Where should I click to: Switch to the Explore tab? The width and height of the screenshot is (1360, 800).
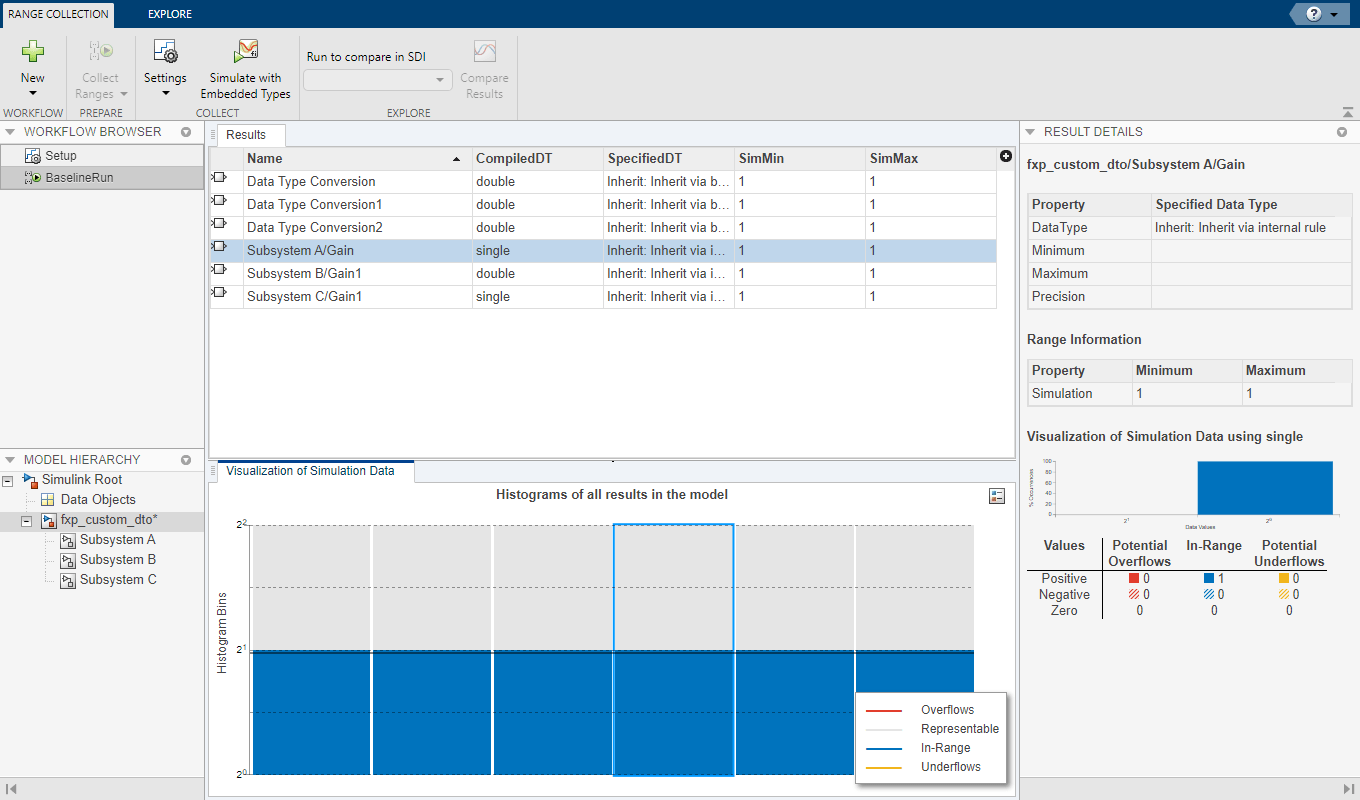169,14
